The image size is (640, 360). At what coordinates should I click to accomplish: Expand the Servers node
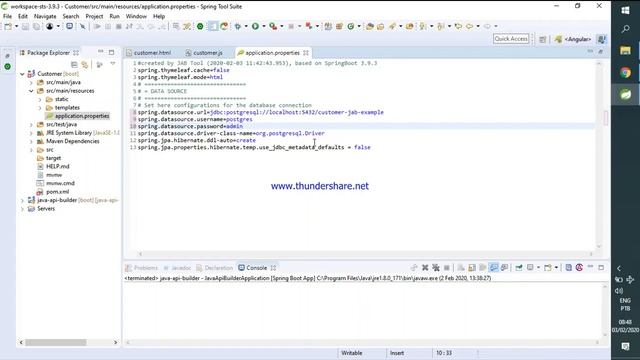[x=22, y=209]
